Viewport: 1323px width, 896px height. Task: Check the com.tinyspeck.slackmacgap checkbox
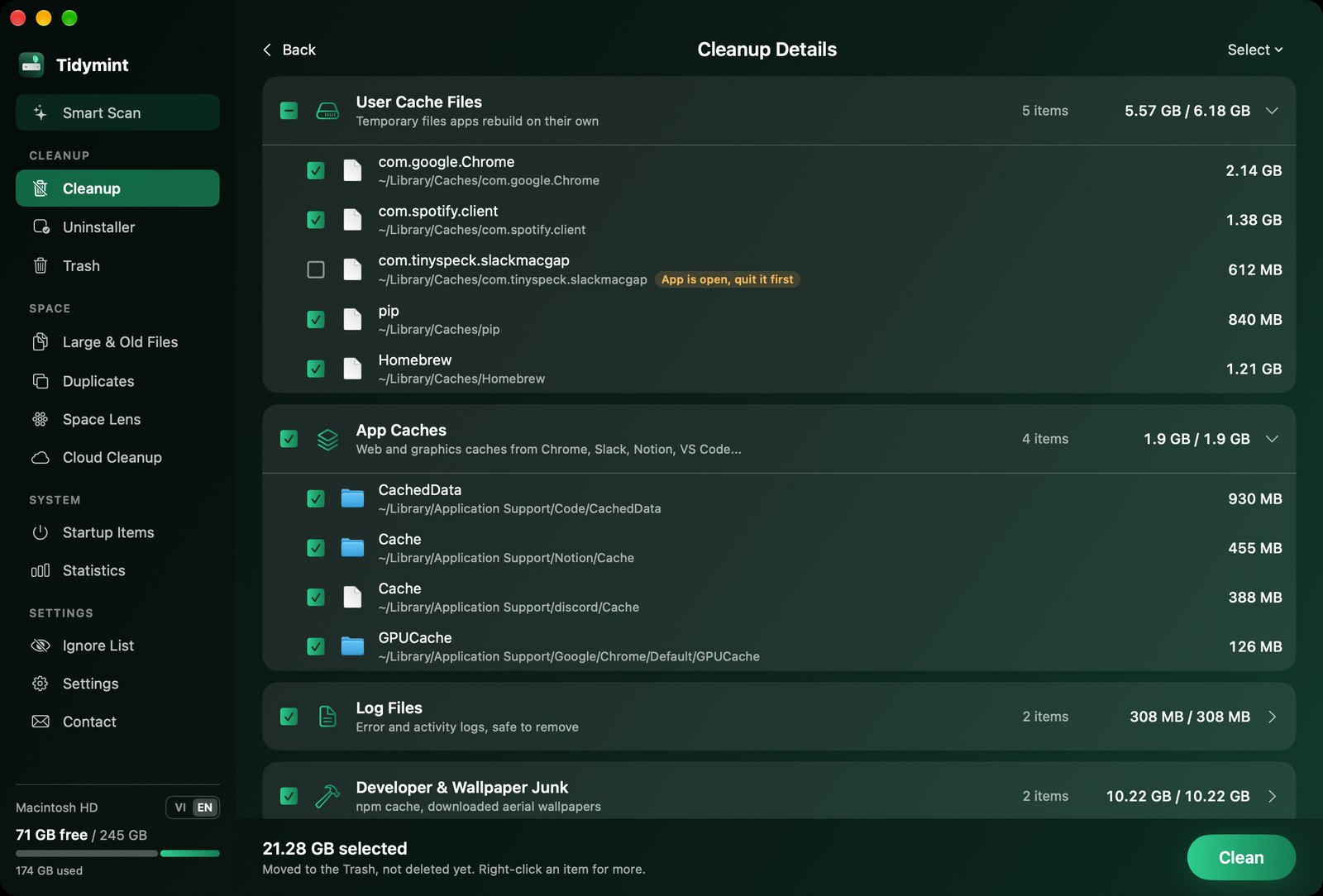(x=316, y=269)
